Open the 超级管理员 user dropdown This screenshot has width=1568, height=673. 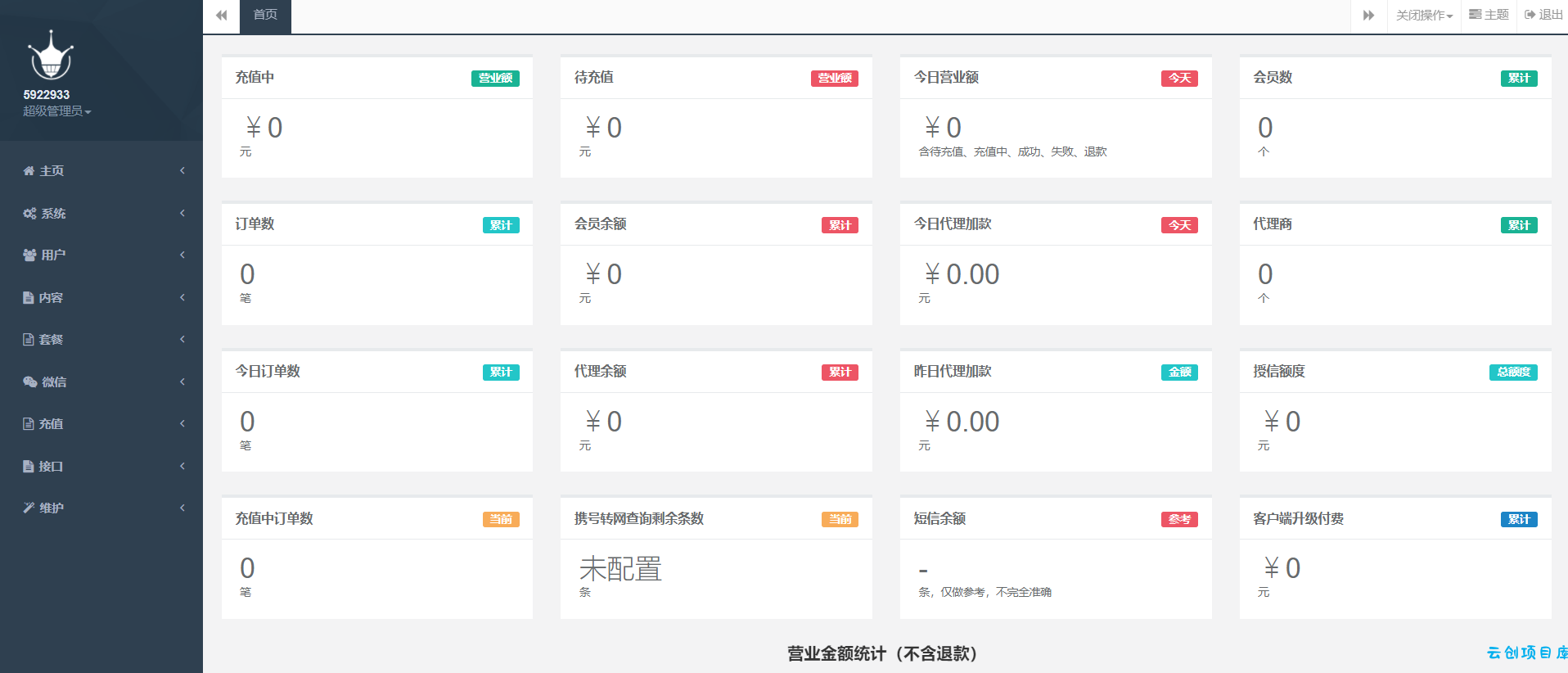[x=56, y=111]
